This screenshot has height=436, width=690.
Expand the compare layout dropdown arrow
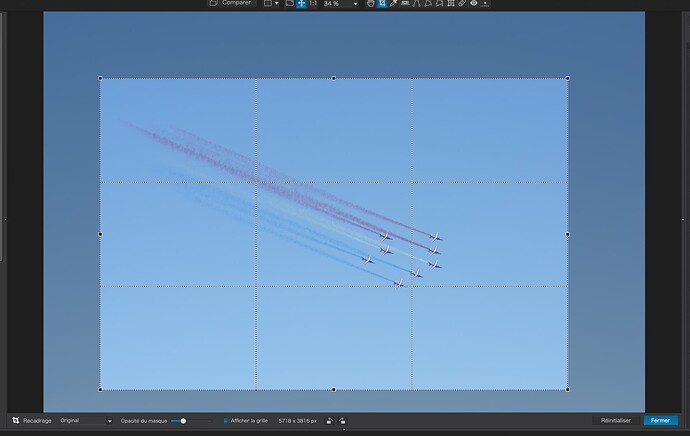pyautogui.click(x=277, y=4)
